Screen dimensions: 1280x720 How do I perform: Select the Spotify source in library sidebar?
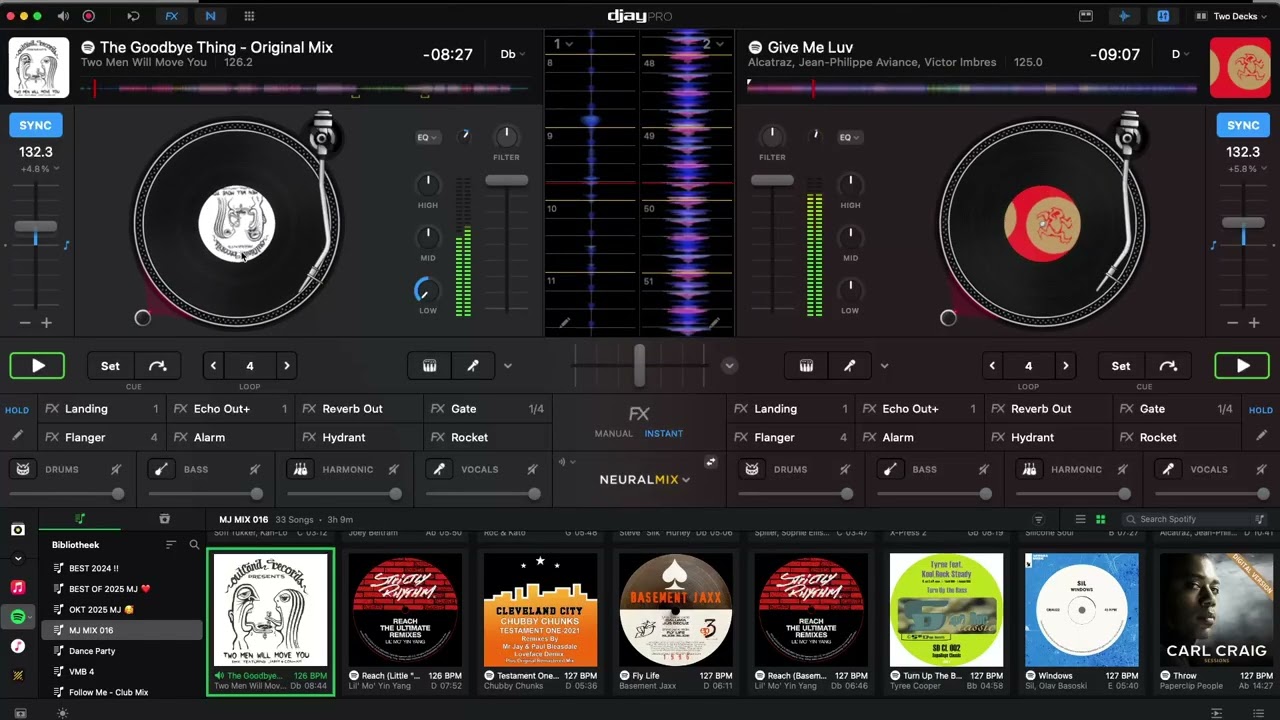pyautogui.click(x=18, y=617)
